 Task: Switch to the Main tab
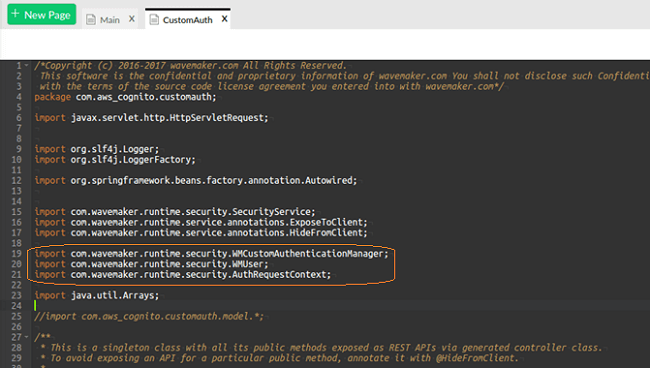pyautogui.click(x=109, y=19)
